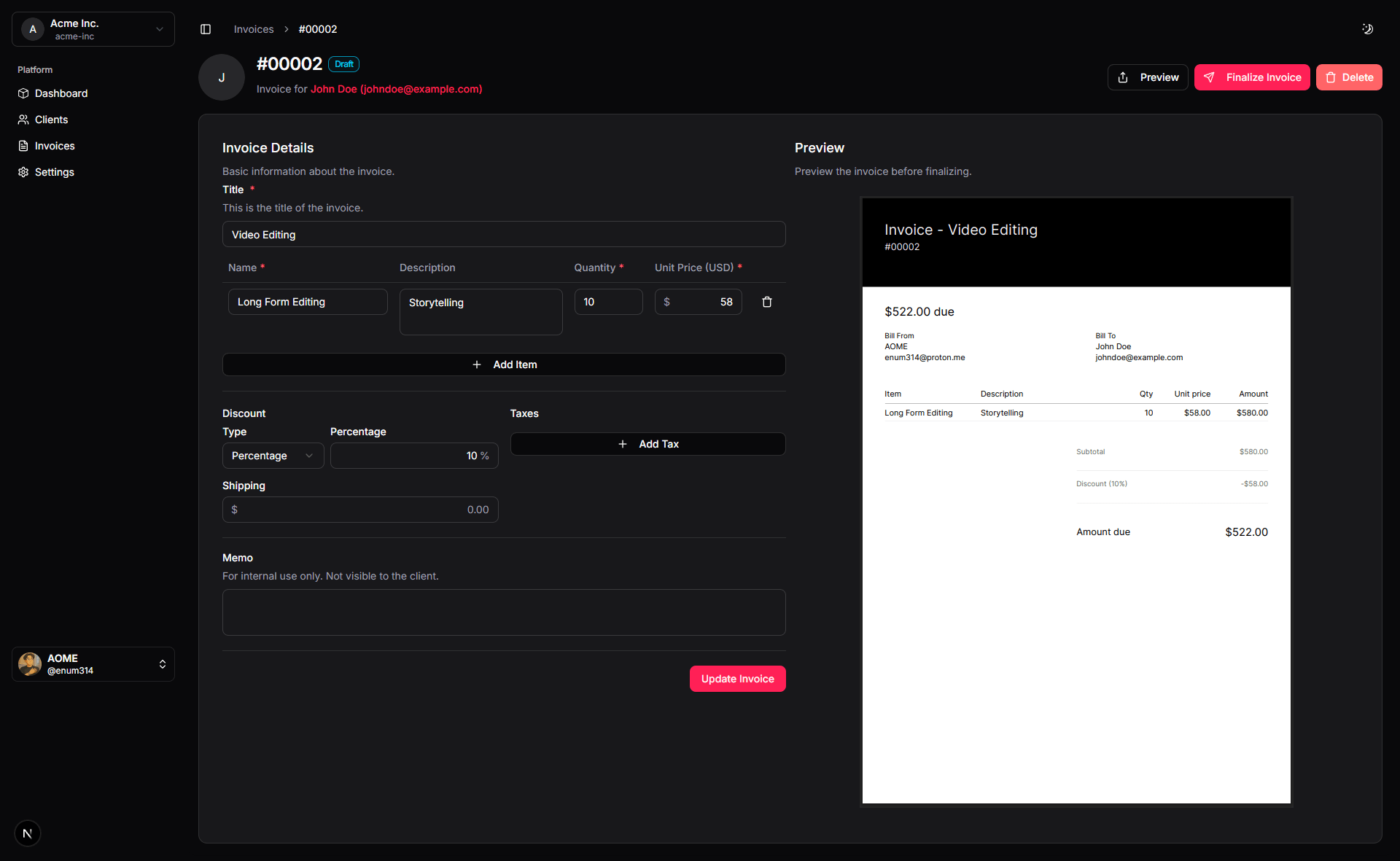The height and width of the screenshot is (861, 1400).
Task: Toggle dark mode theme icon
Action: click(1367, 29)
